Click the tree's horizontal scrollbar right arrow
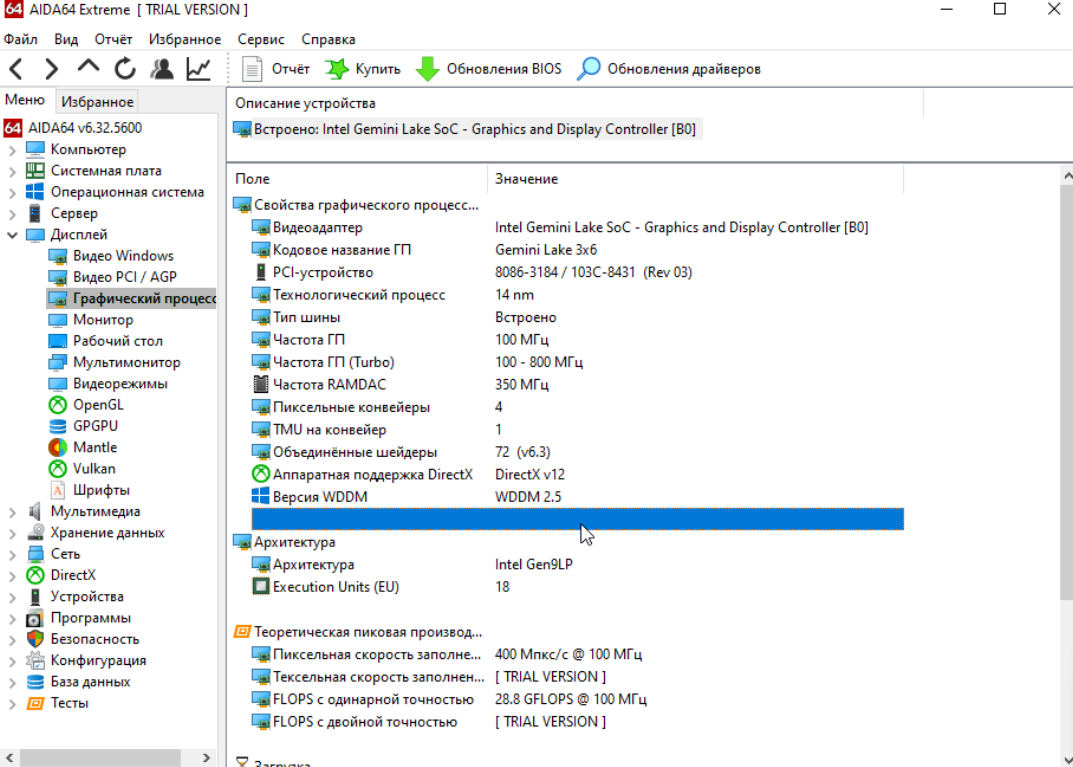 point(206,757)
